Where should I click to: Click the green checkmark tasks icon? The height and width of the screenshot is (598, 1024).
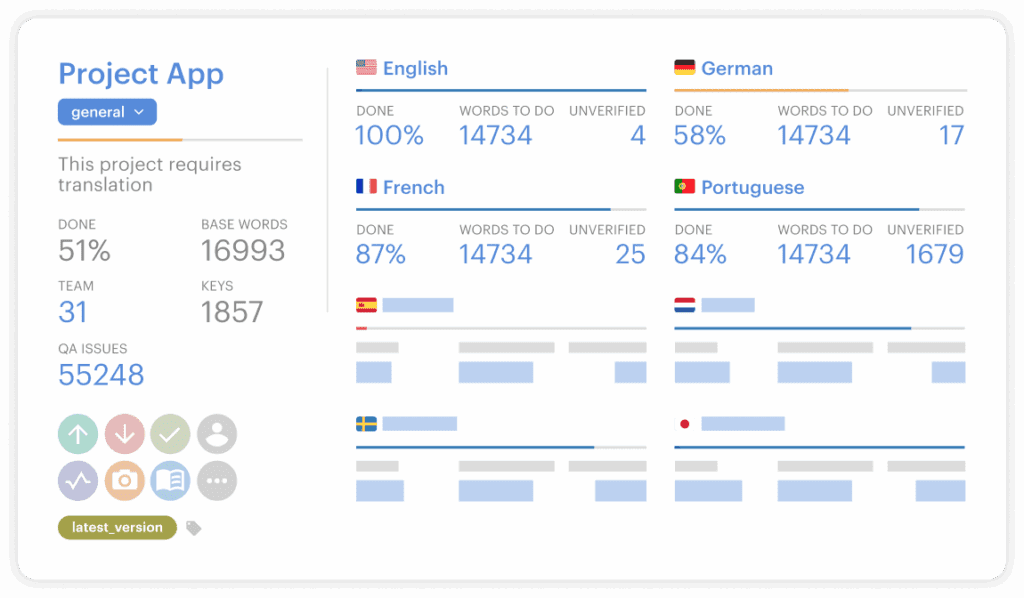170,435
